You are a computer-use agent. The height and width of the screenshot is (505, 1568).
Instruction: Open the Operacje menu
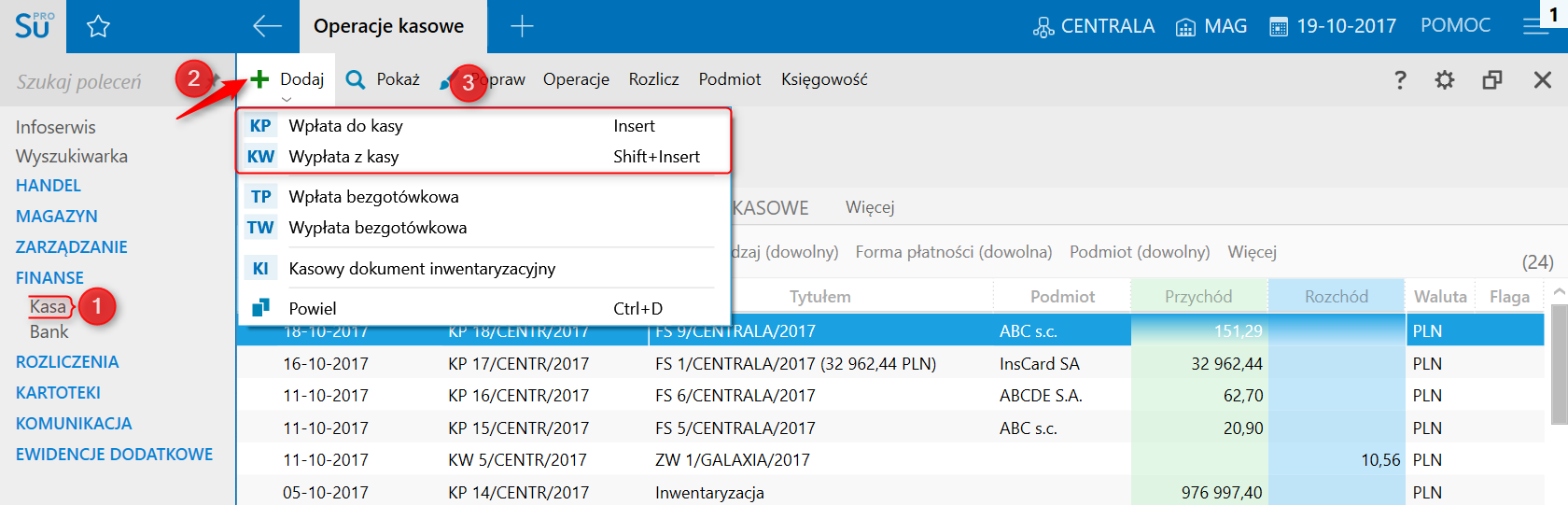click(x=576, y=80)
